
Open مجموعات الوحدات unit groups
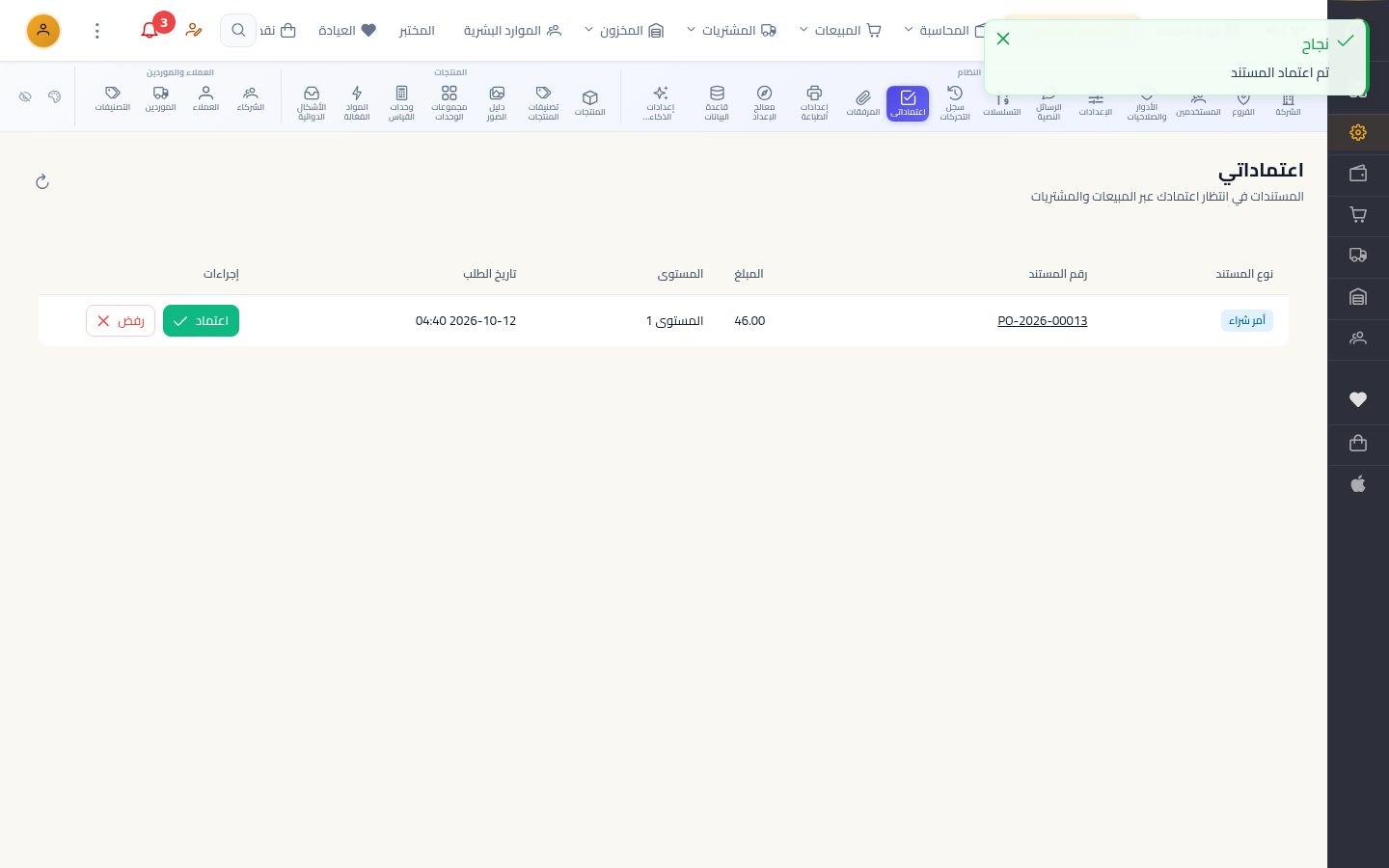pos(449,103)
